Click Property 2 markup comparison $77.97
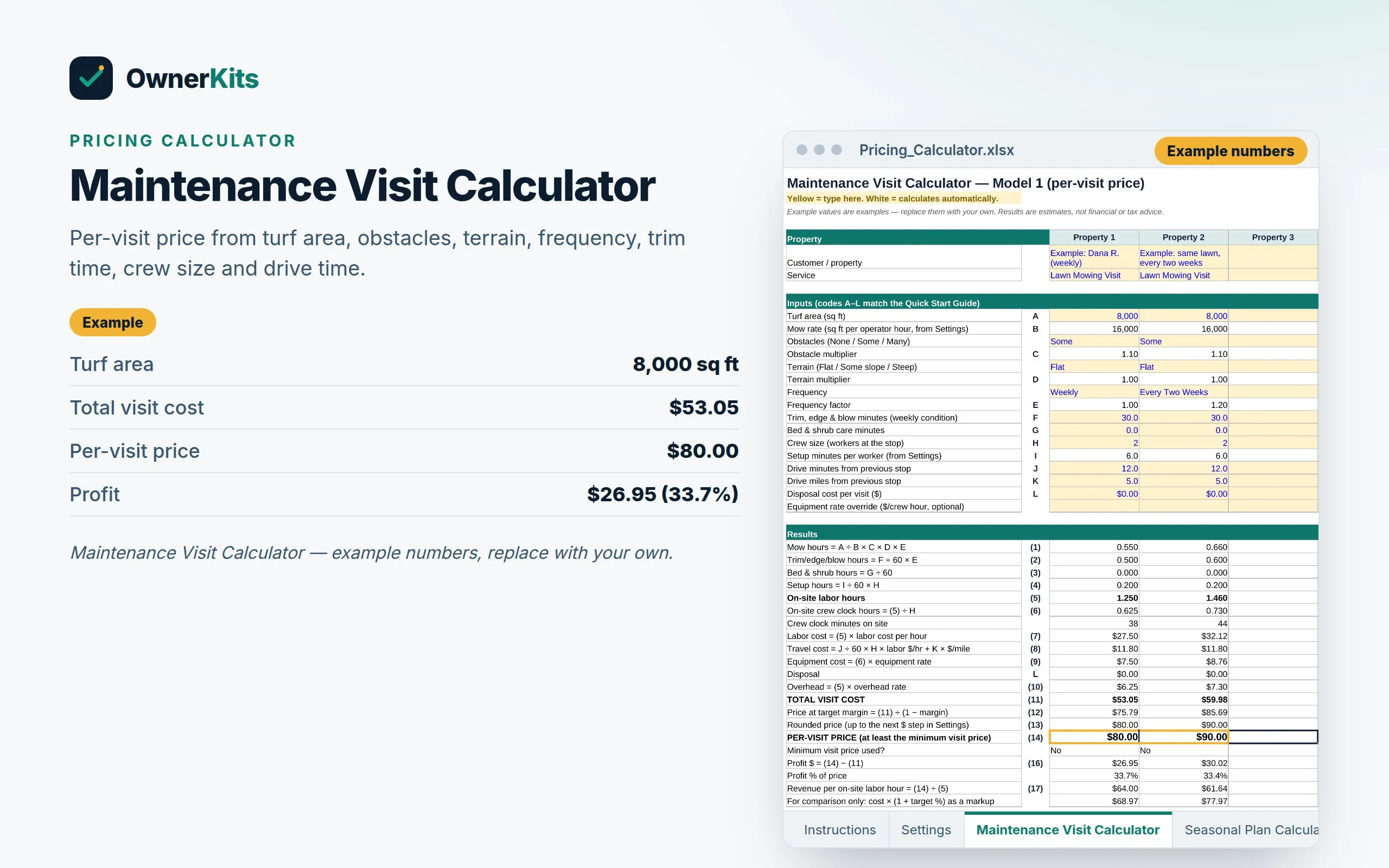1389x868 pixels. [x=1183, y=801]
